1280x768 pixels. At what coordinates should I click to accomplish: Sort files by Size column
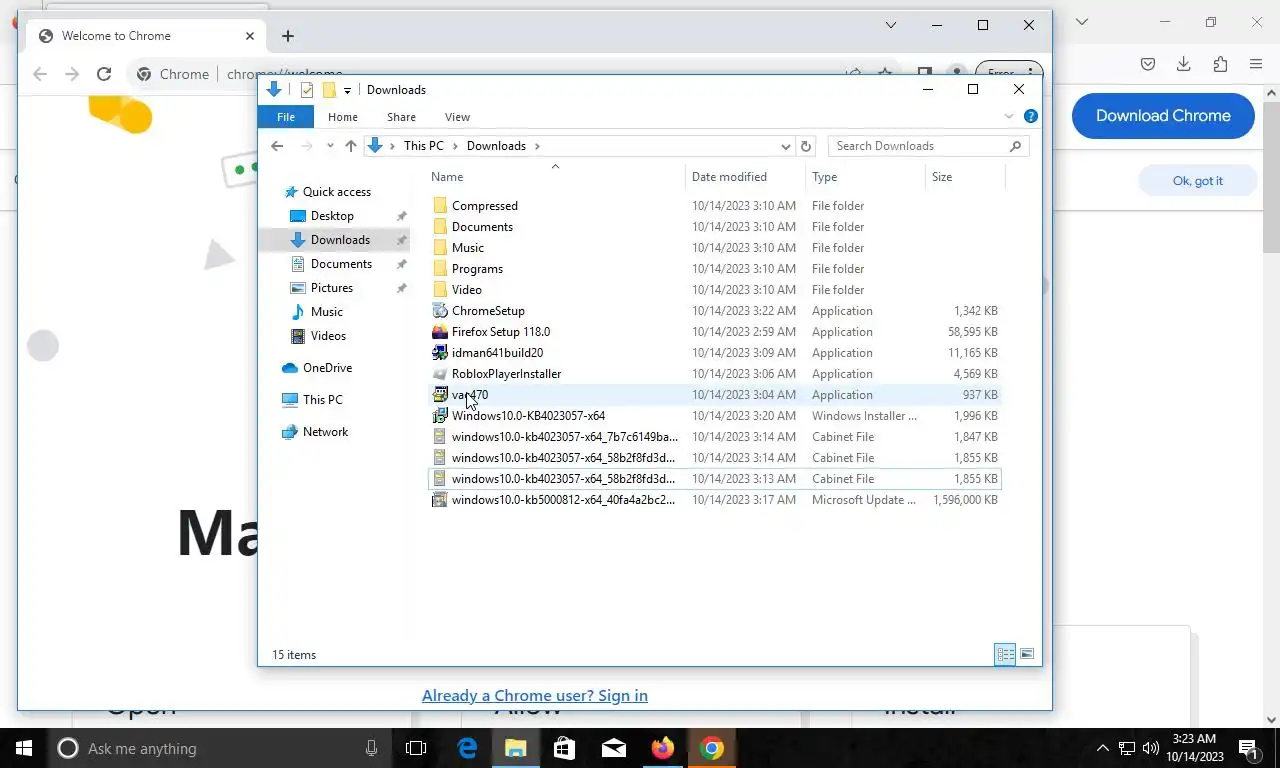pos(965,177)
